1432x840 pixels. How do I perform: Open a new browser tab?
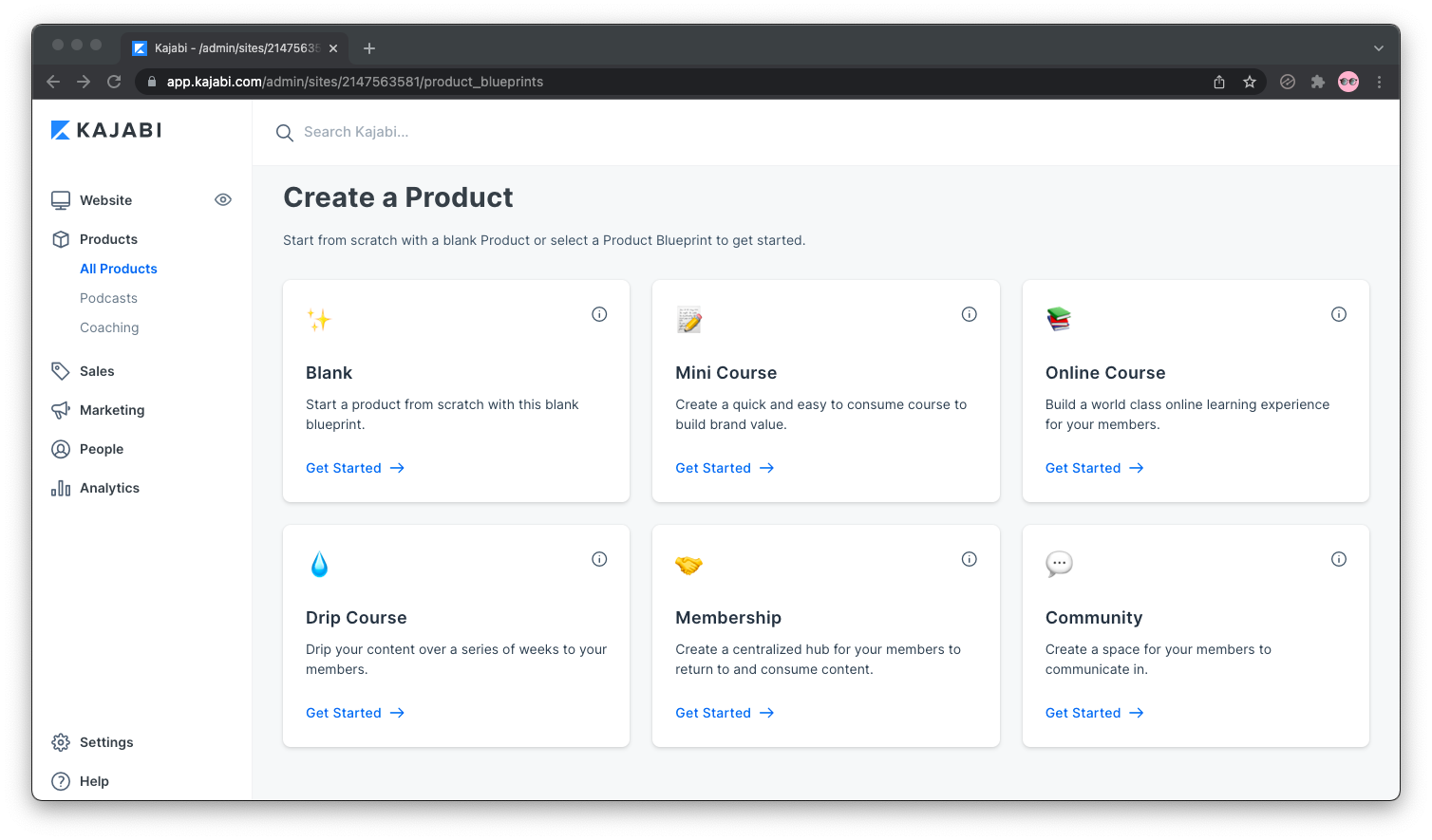pos(369,48)
